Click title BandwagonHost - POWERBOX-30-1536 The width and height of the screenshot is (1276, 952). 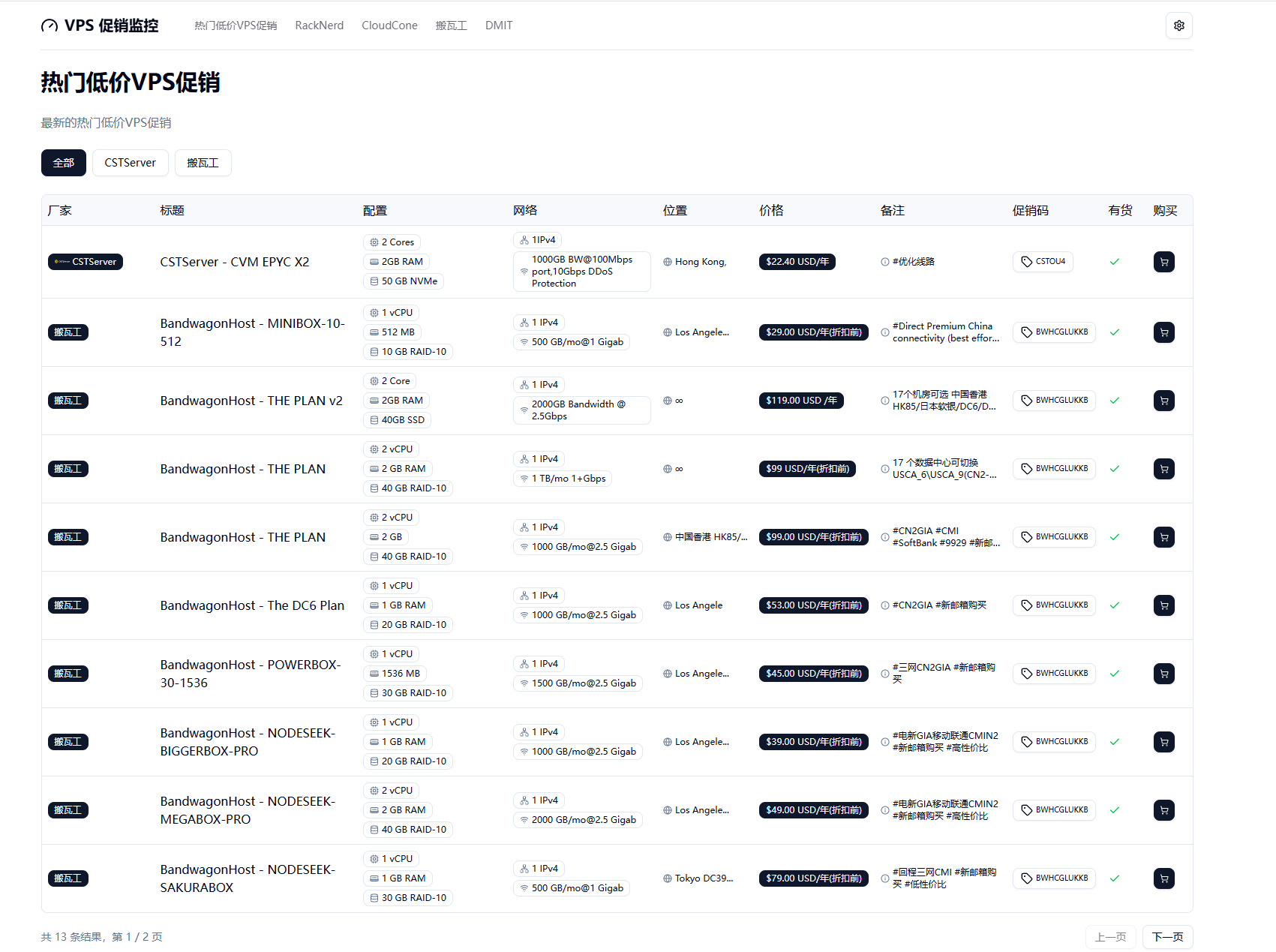[251, 674]
